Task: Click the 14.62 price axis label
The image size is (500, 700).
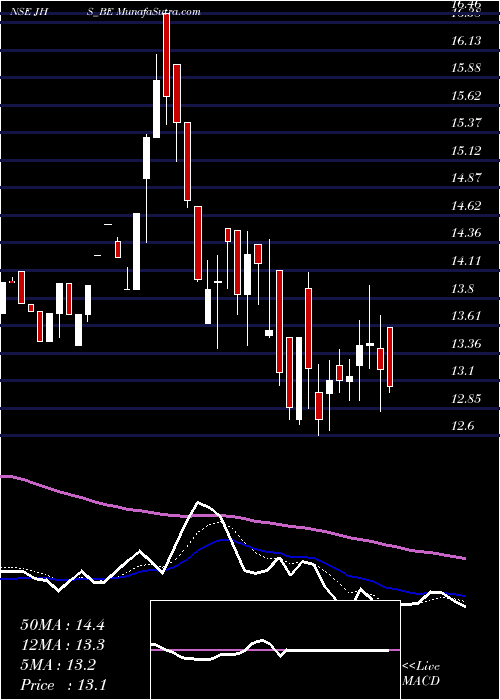Action: 466,206
